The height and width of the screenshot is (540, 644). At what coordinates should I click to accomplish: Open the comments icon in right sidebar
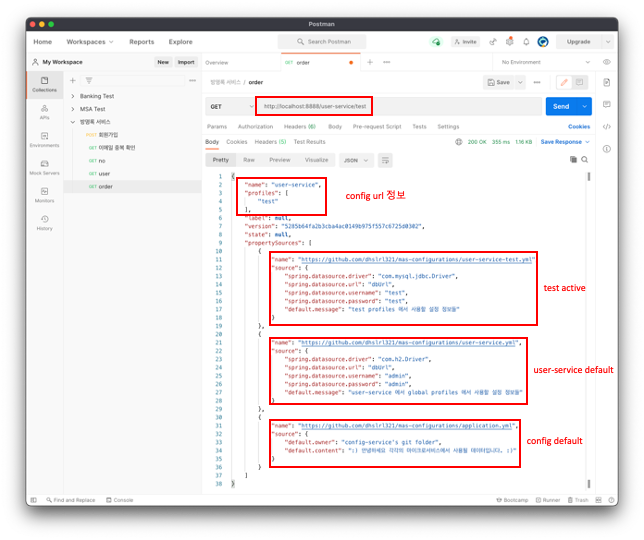point(607,104)
